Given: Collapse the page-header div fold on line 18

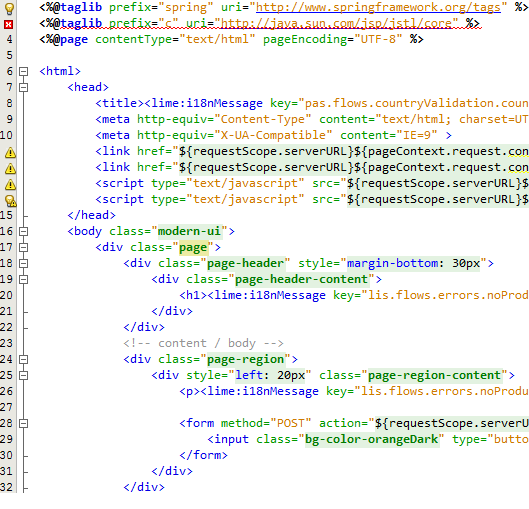Looking at the screenshot, I should tap(23, 263).
